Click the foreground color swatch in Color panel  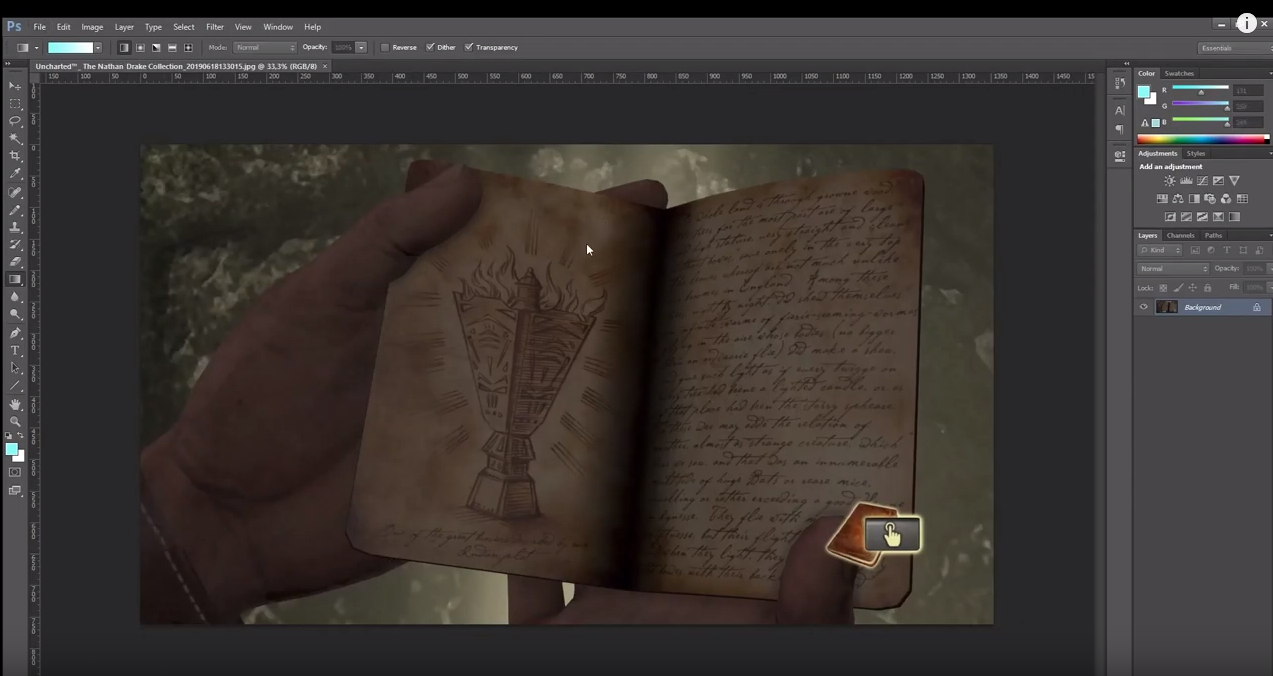click(x=1143, y=92)
